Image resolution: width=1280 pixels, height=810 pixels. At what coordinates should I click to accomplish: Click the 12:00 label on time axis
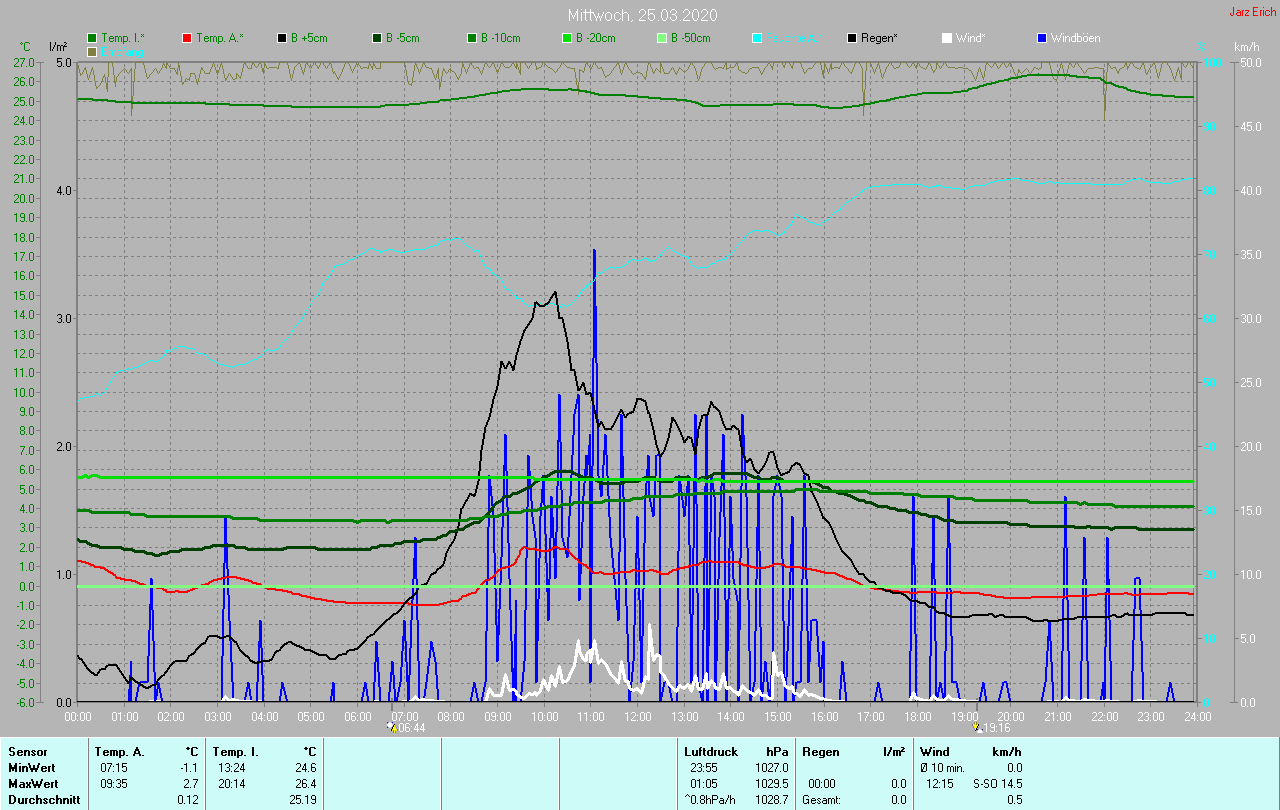[x=638, y=716]
